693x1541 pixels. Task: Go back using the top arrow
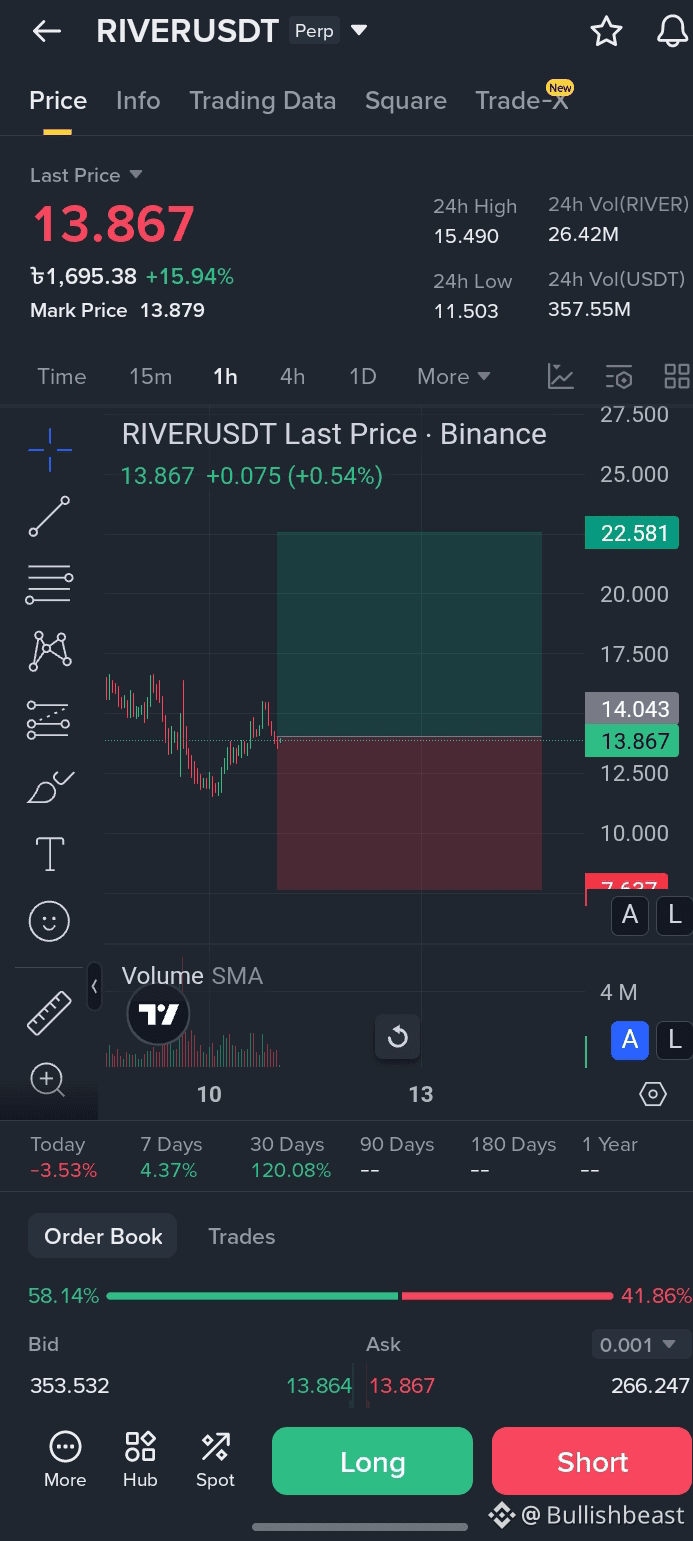pos(47,32)
